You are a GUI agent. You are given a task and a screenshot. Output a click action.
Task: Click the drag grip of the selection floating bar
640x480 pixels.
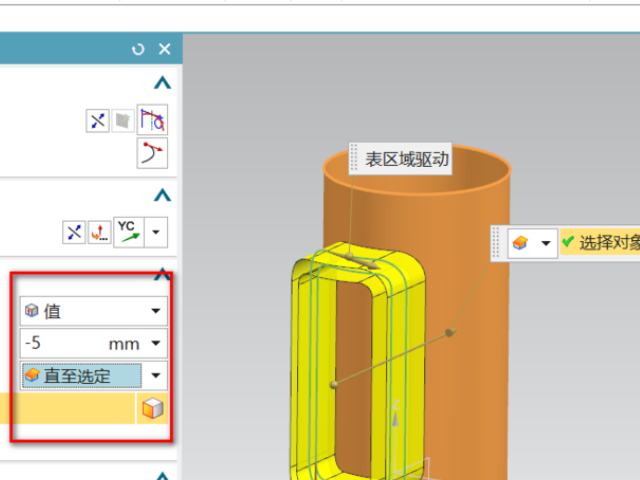[x=496, y=242]
